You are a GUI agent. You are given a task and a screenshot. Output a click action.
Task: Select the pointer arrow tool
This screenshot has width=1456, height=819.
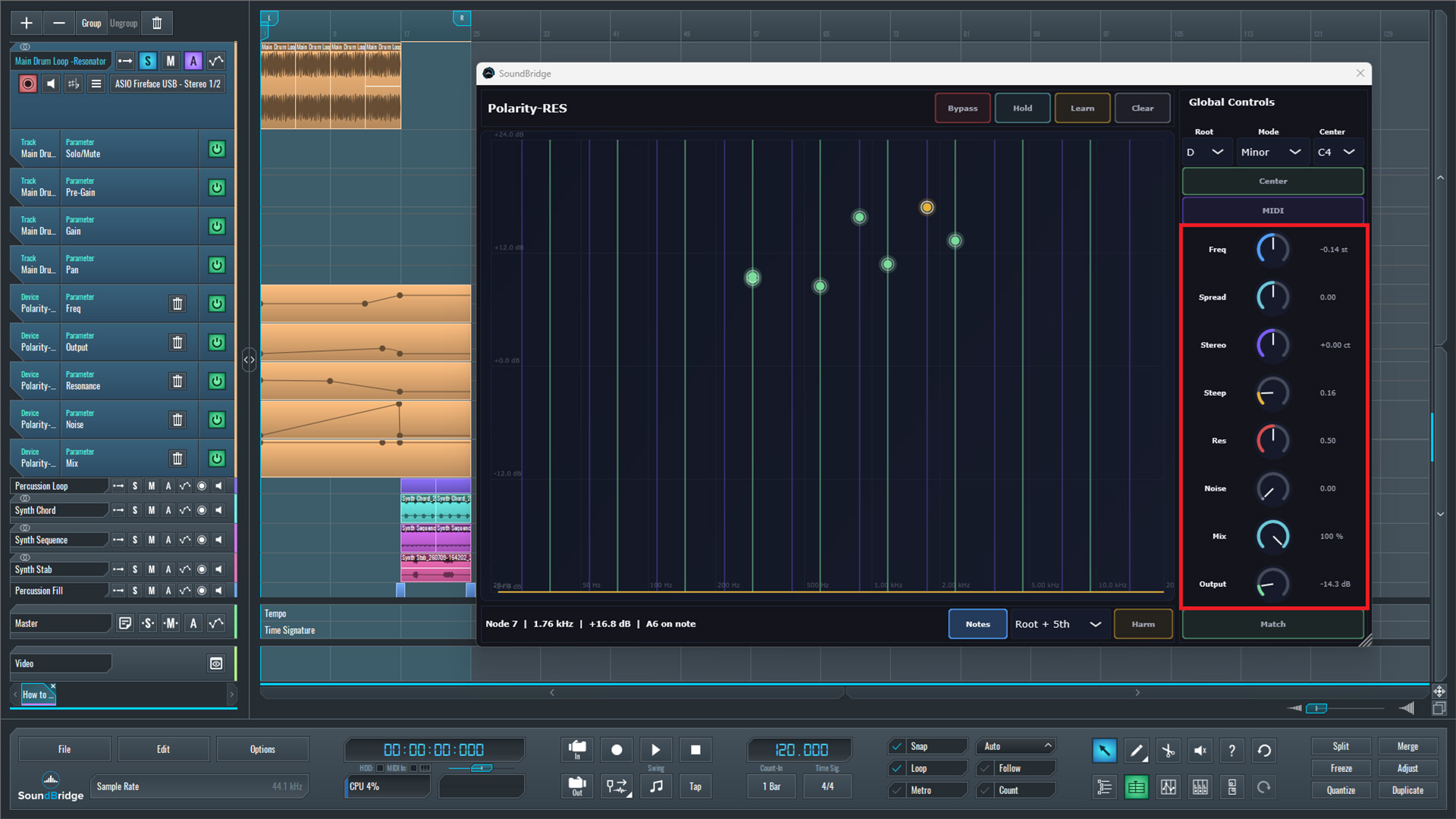coord(1104,751)
